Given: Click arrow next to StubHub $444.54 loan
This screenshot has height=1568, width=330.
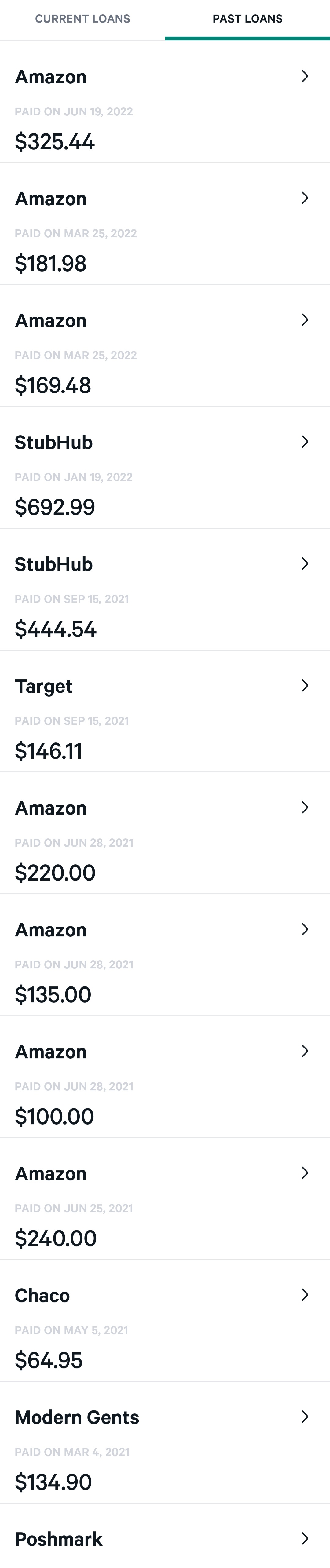Looking at the screenshot, I should point(304,564).
